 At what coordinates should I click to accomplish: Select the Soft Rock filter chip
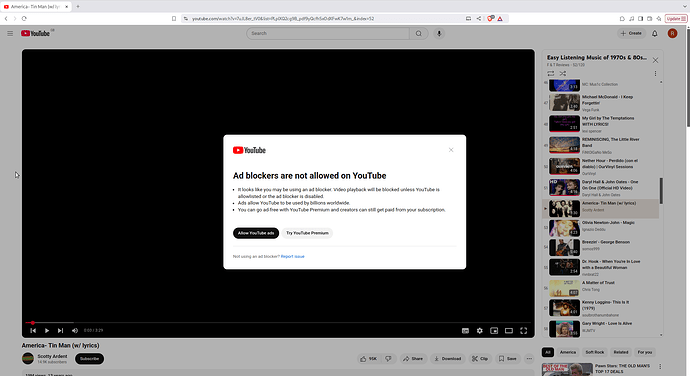595,352
